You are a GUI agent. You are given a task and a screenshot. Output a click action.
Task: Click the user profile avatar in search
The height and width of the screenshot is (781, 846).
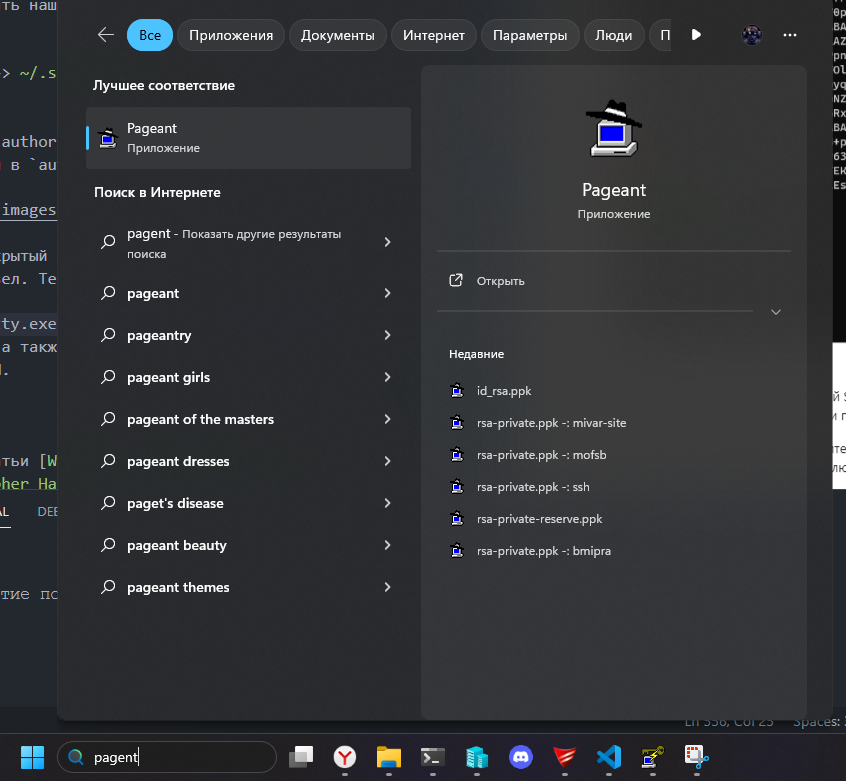coord(752,35)
